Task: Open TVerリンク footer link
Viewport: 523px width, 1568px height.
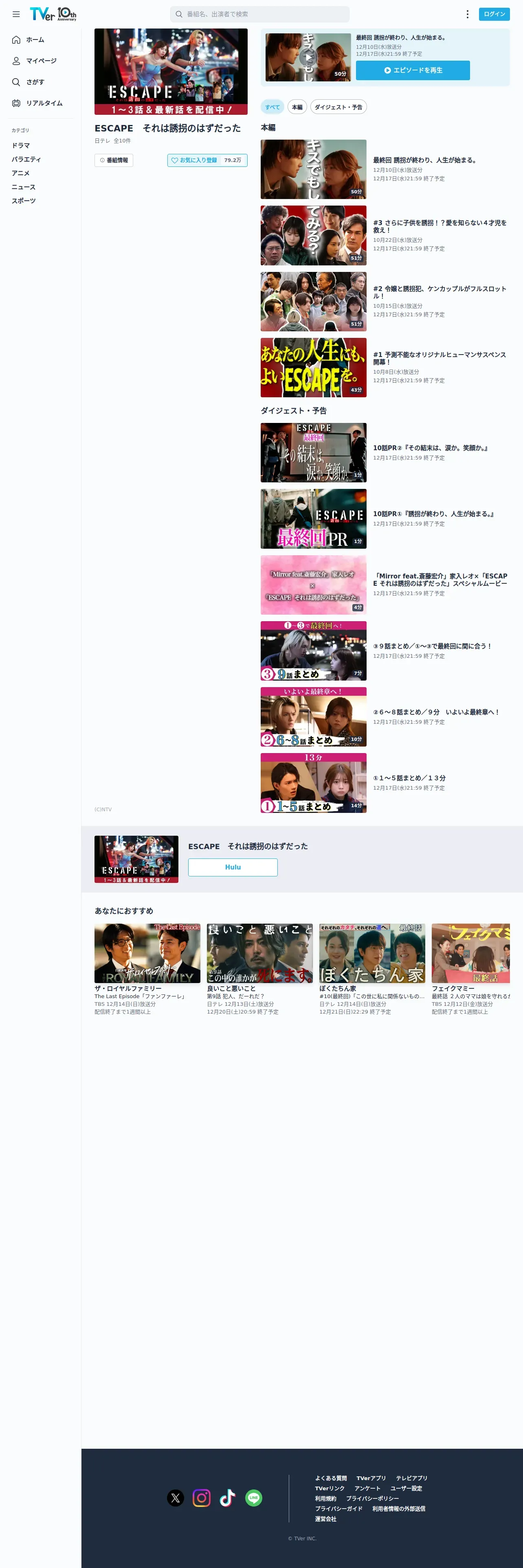Action: [330, 1488]
